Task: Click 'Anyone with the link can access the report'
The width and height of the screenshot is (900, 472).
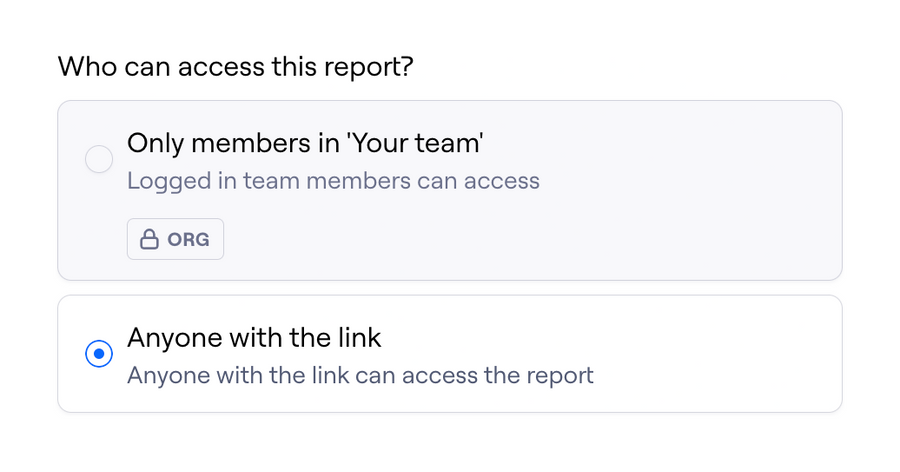Action: coord(360,376)
